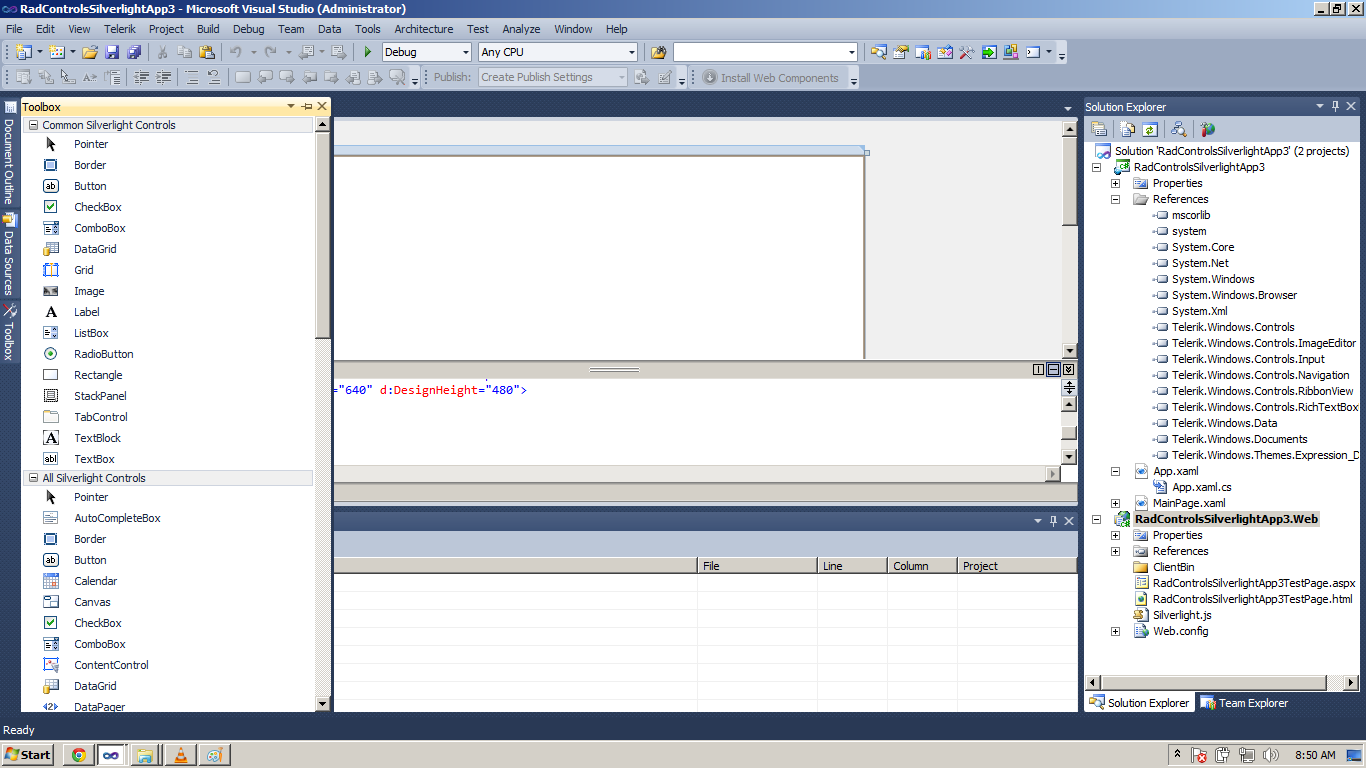The height and width of the screenshot is (768, 1366).
Task: Comment out selected lines icon
Action: click(x=192, y=77)
